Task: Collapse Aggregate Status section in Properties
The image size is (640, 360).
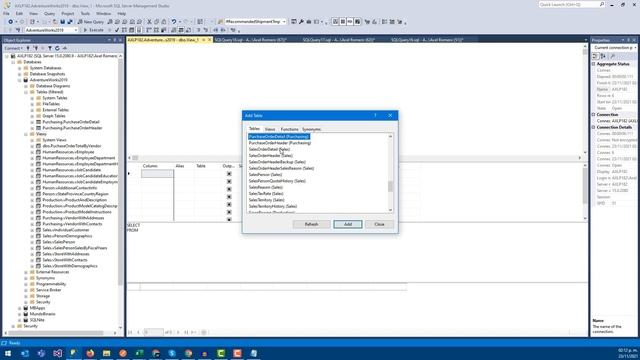Action: pos(594,64)
